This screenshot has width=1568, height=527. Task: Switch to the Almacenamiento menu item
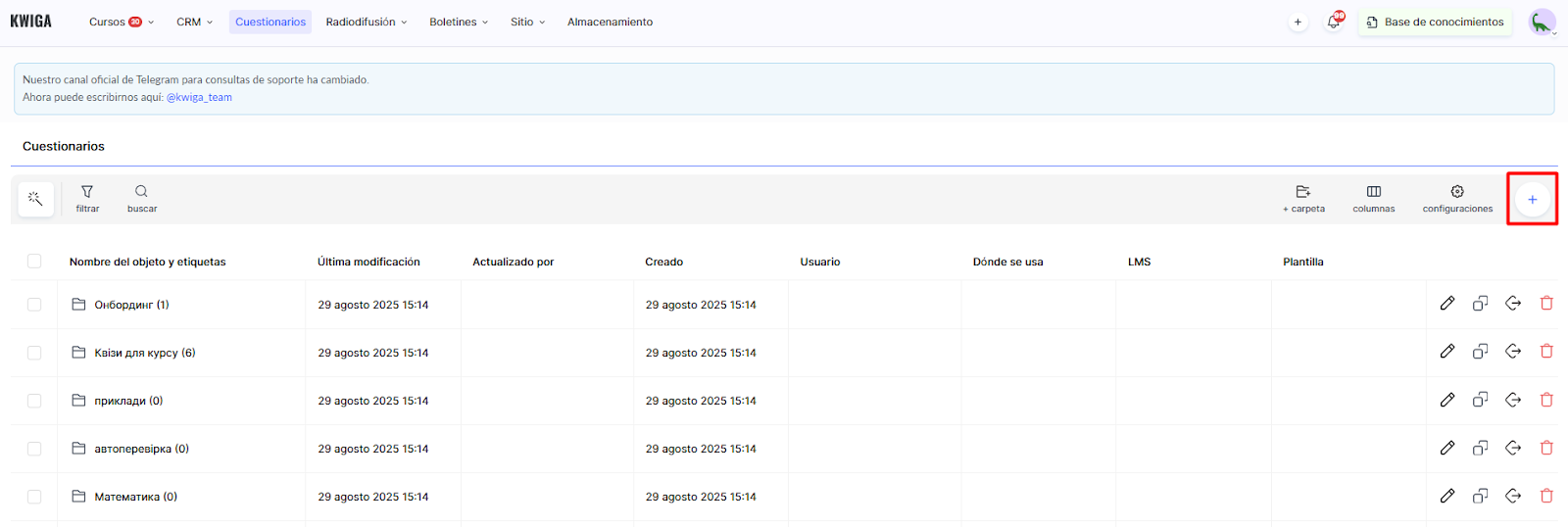pyautogui.click(x=610, y=22)
